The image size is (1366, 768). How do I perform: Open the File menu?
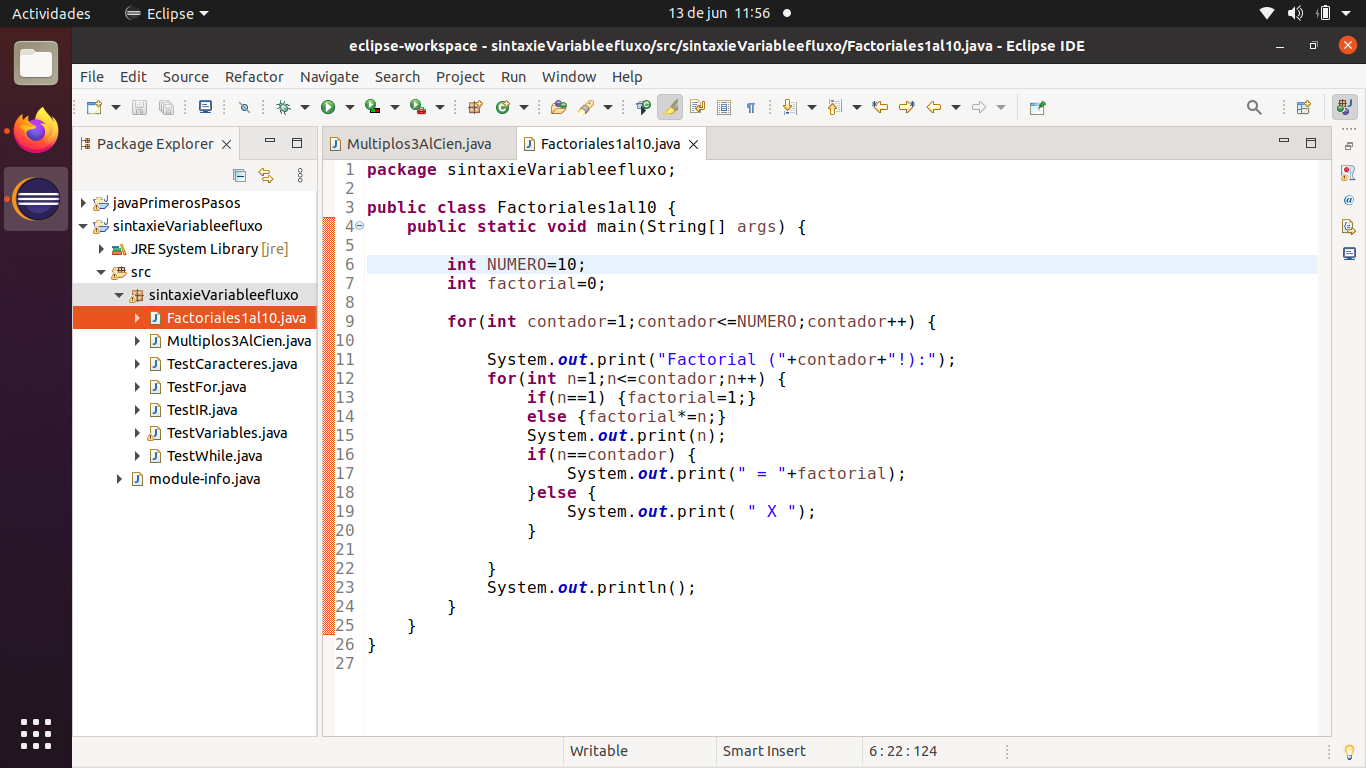[x=92, y=77]
